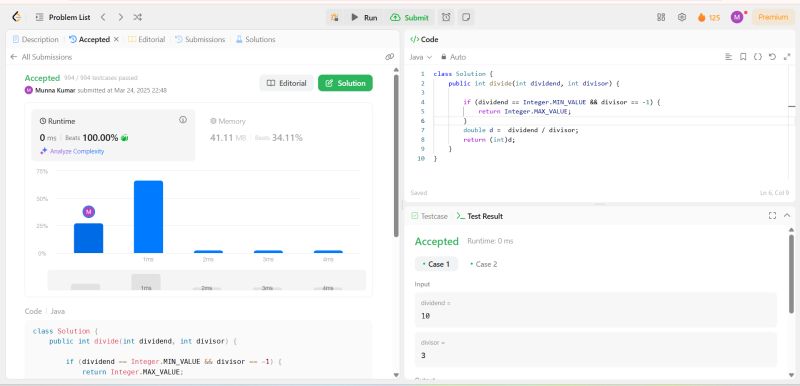Image resolution: width=800 pixels, height=386 pixels.
Task: Open the notes icon in toolbar
Action: [465, 17]
